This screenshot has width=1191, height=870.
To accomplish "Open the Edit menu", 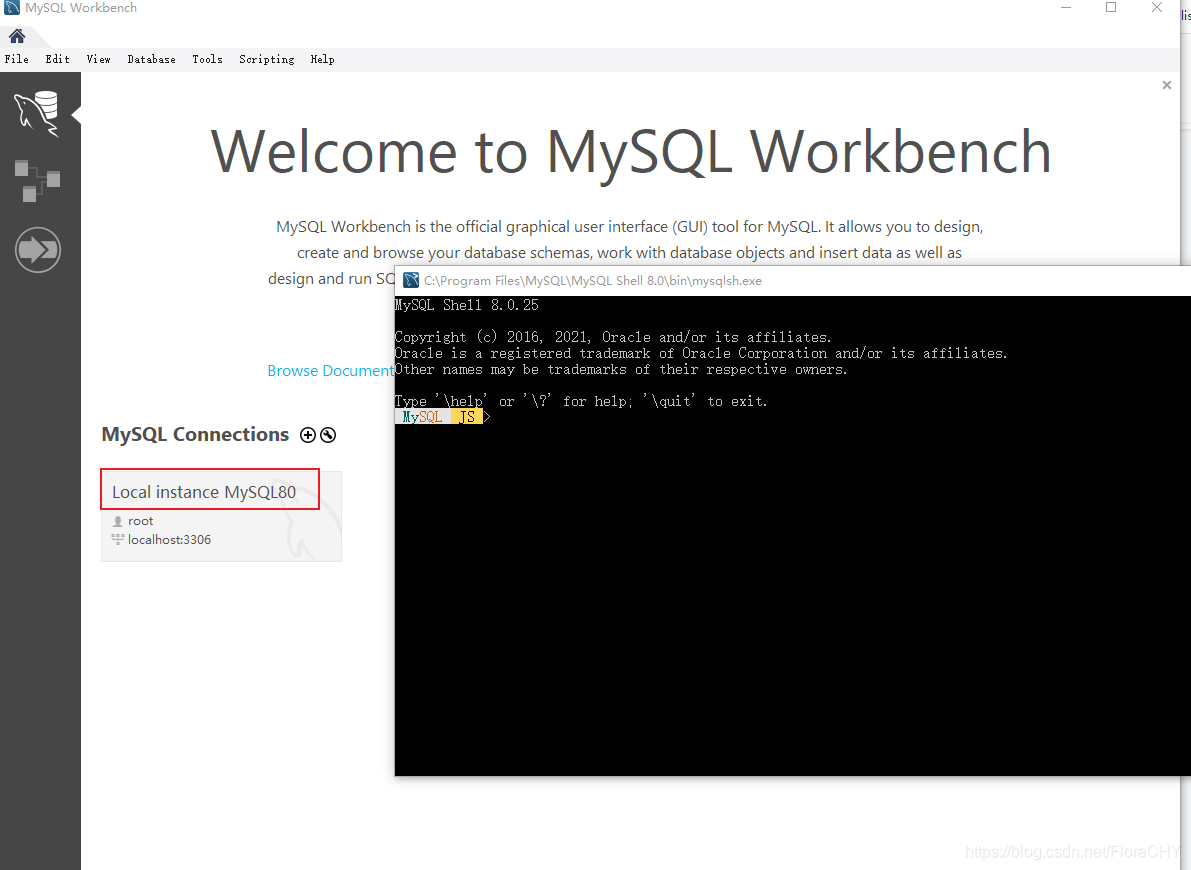I will click(x=57, y=59).
